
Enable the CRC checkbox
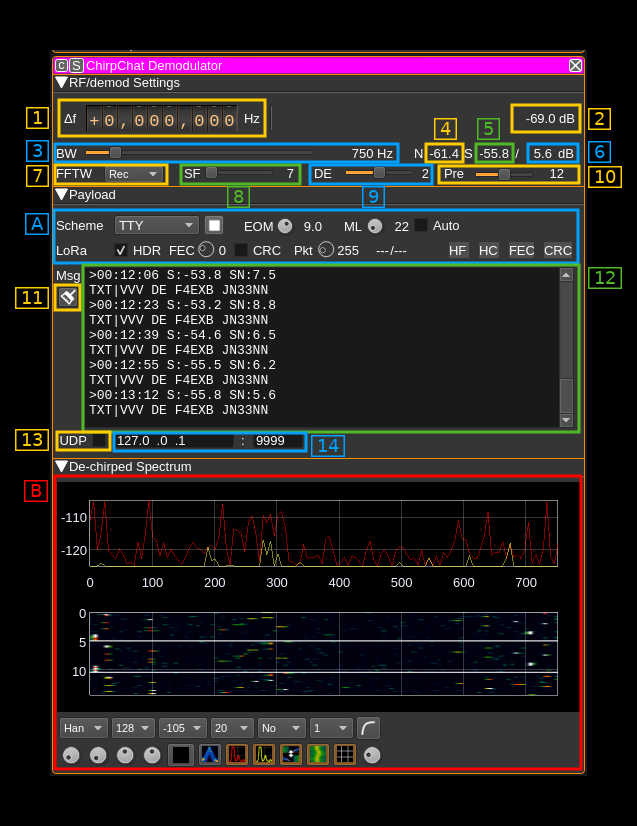click(x=241, y=250)
